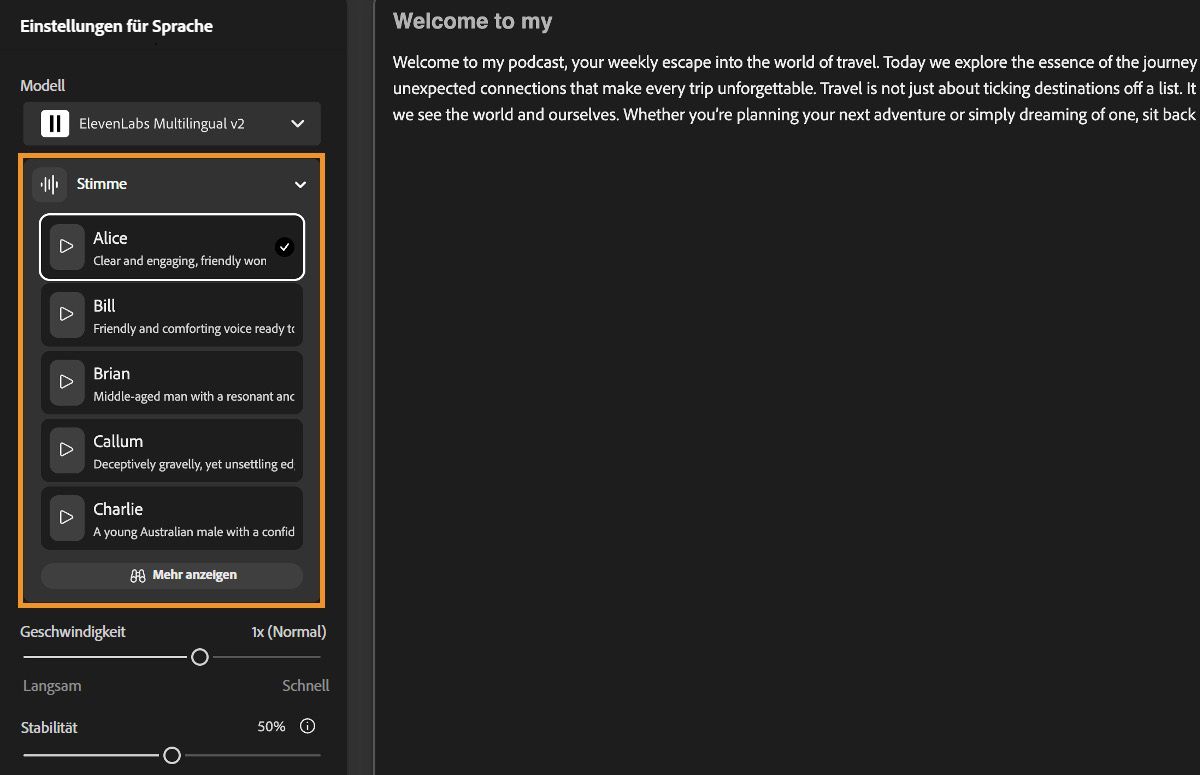Click the ElevenLabs logo icon

(x=55, y=124)
